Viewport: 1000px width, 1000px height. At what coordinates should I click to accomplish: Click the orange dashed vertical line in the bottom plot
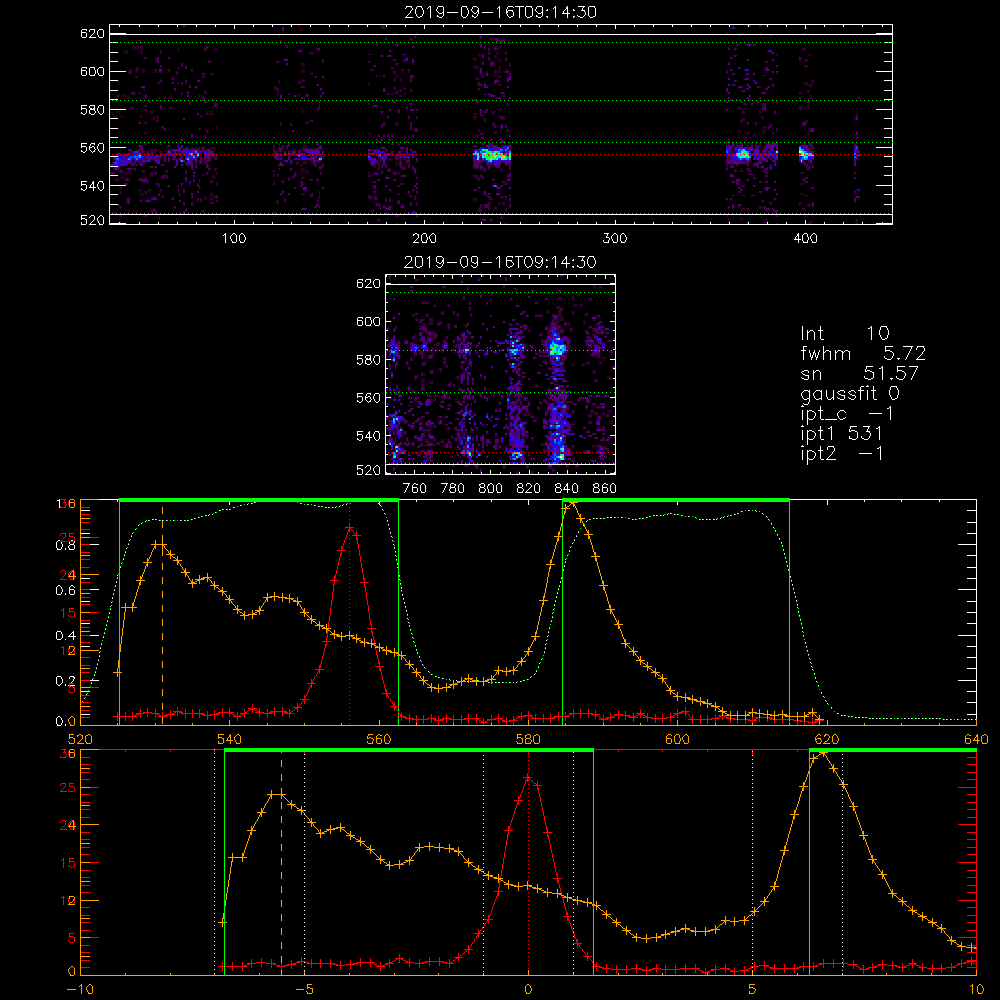[281, 861]
